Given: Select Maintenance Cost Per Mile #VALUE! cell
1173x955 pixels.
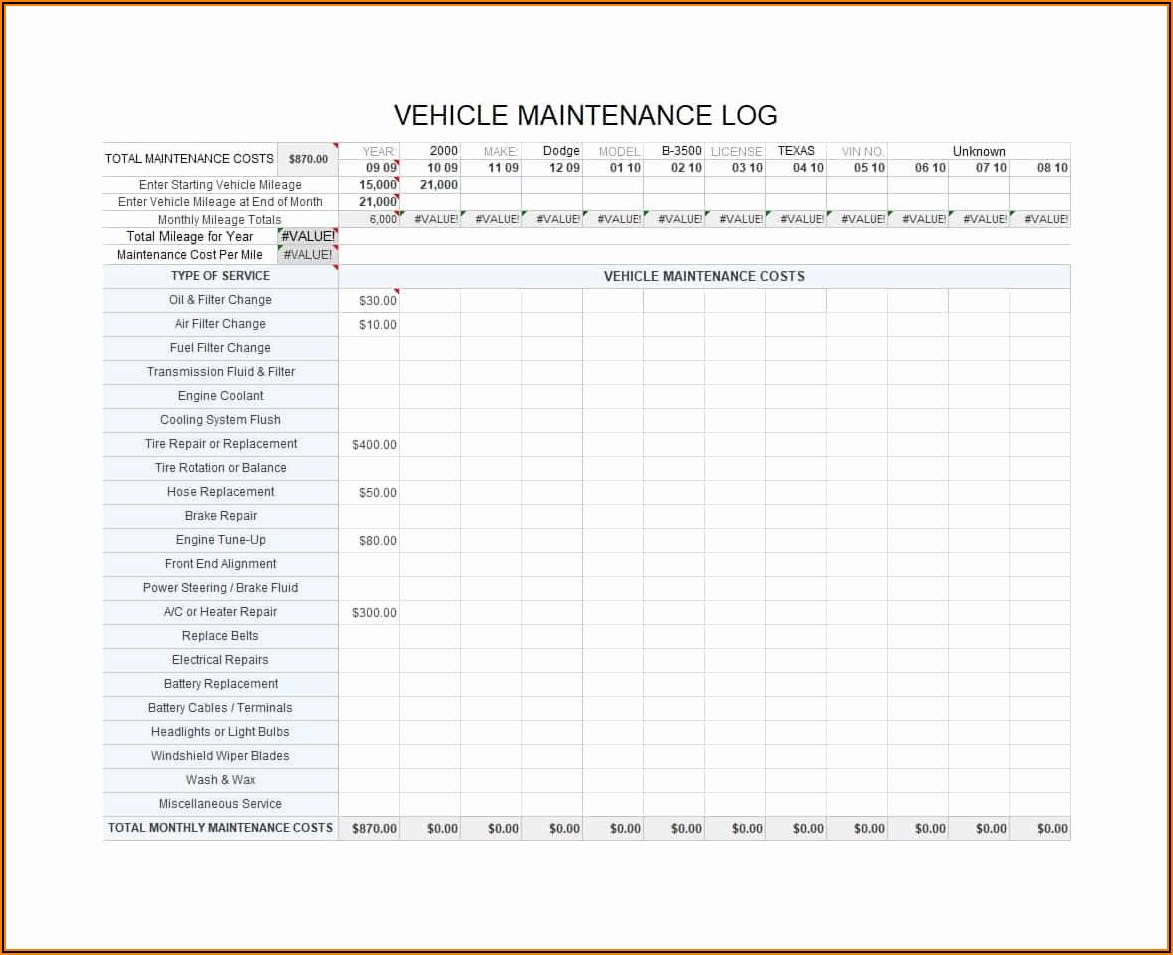Looking at the screenshot, I should point(308,255).
